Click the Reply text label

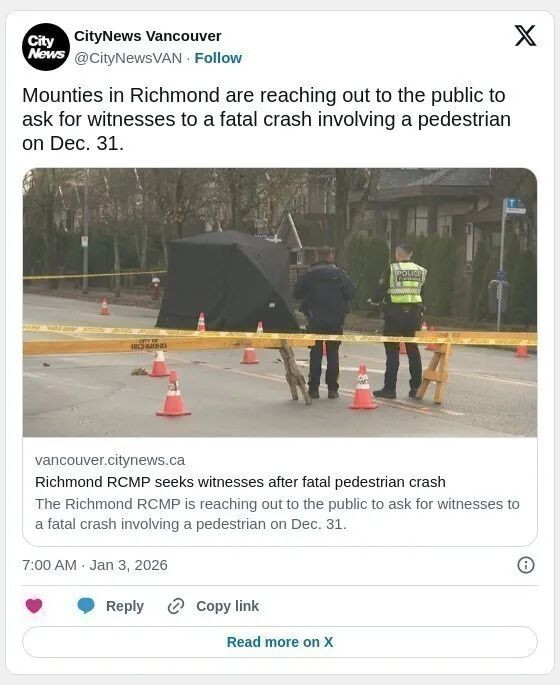[x=124, y=606]
